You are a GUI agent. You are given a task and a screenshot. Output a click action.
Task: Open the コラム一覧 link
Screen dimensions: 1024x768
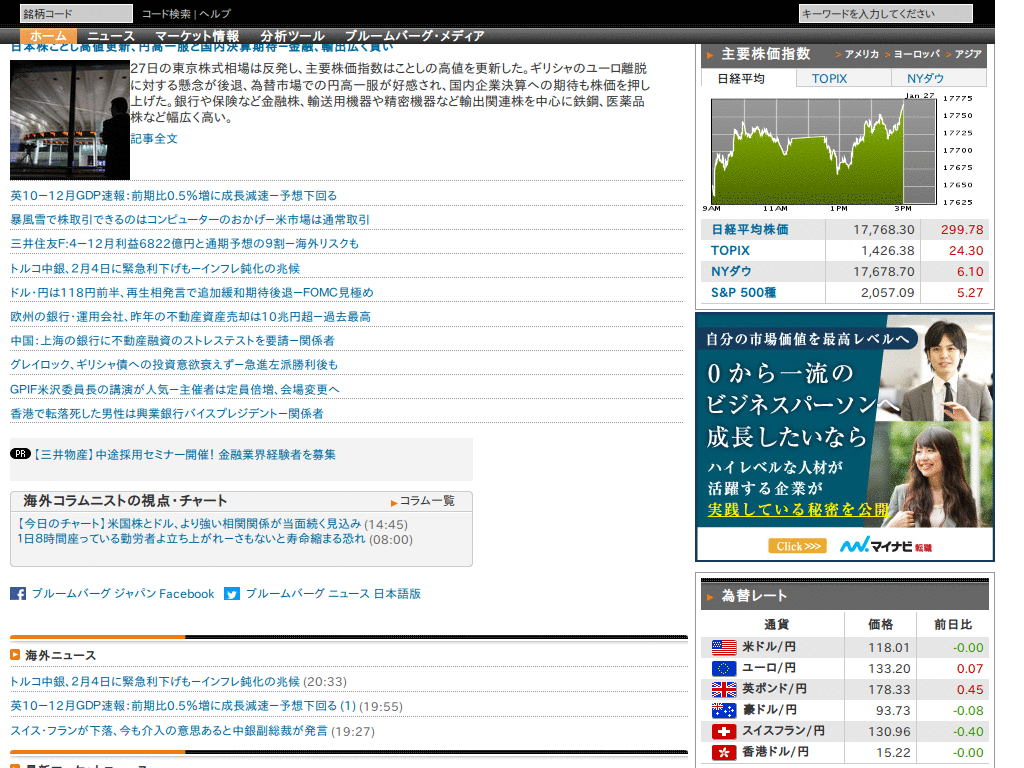click(427, 501)
